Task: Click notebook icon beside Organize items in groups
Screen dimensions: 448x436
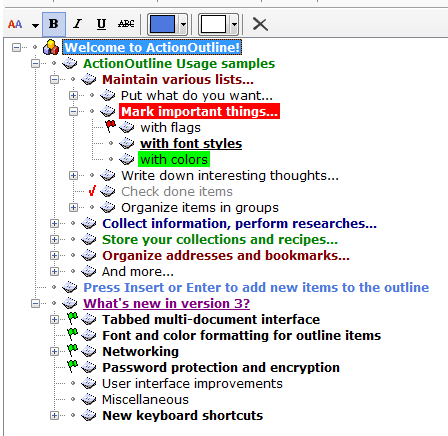Action: click(108, 207)
